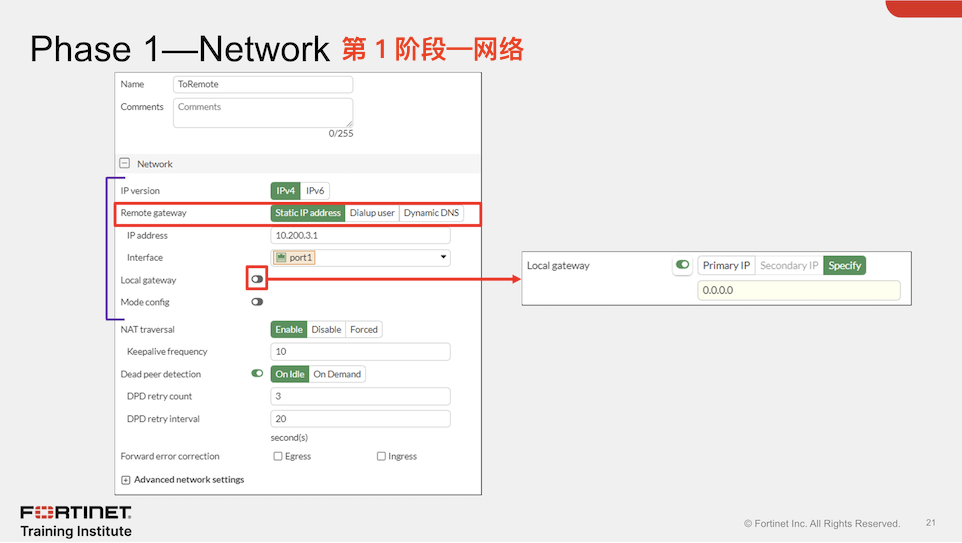The height and width of the screenshot is (543, 962).
Task: Click the second(s) unit label
Action: coord(289,437)
